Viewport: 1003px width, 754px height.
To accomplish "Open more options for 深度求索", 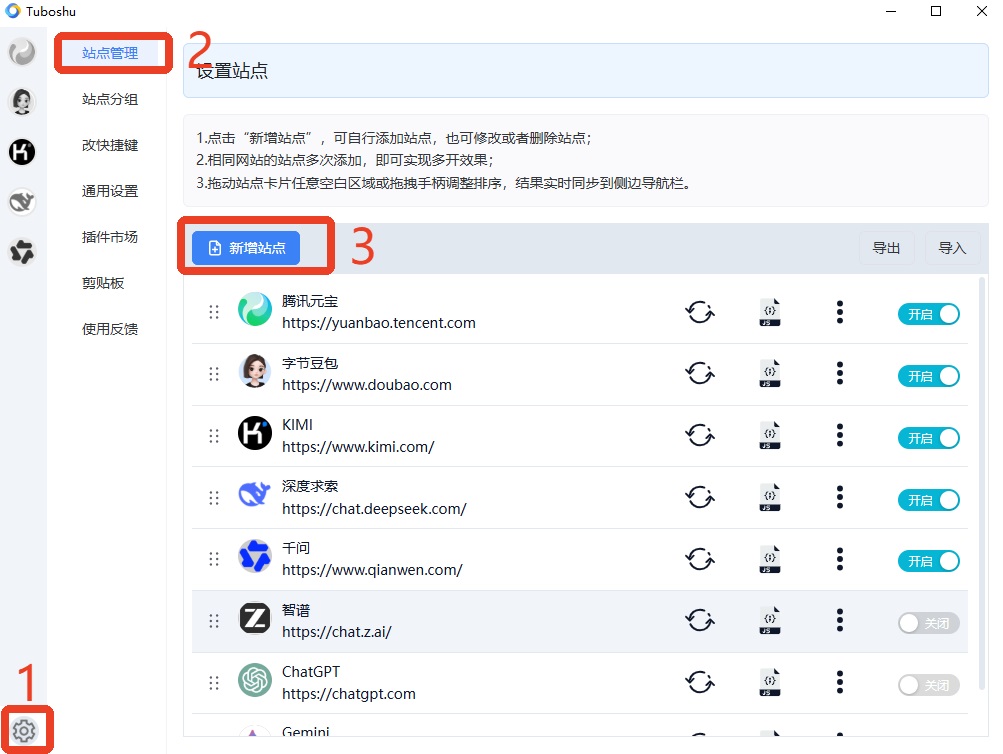I will coord(840,497).
